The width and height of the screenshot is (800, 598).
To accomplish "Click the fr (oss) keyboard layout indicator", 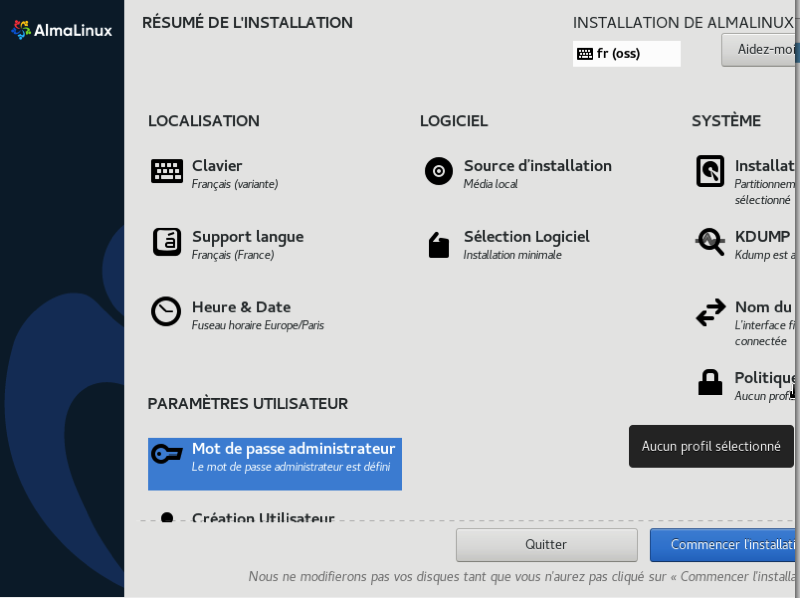I will [626, 54].
